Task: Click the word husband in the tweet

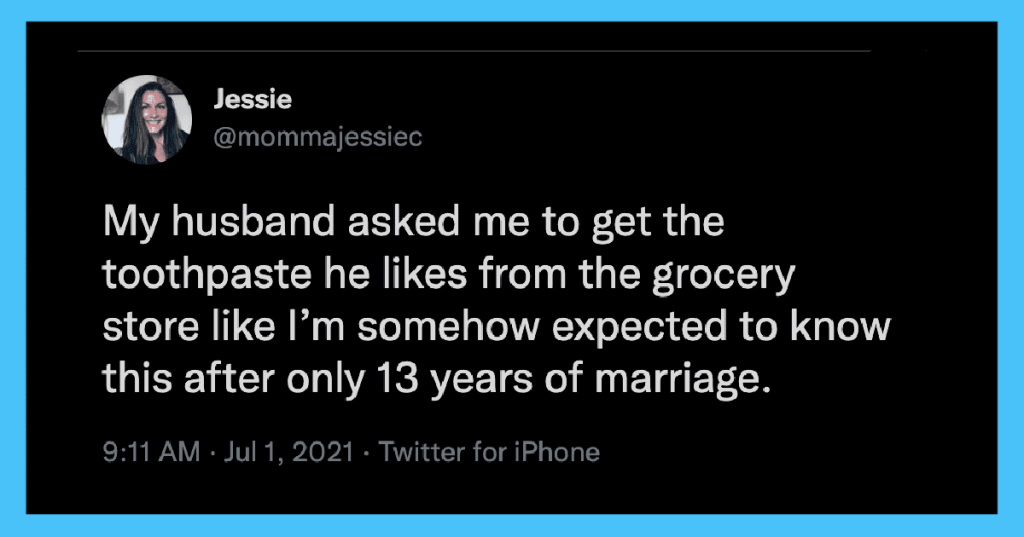Action: coord(253,221)
